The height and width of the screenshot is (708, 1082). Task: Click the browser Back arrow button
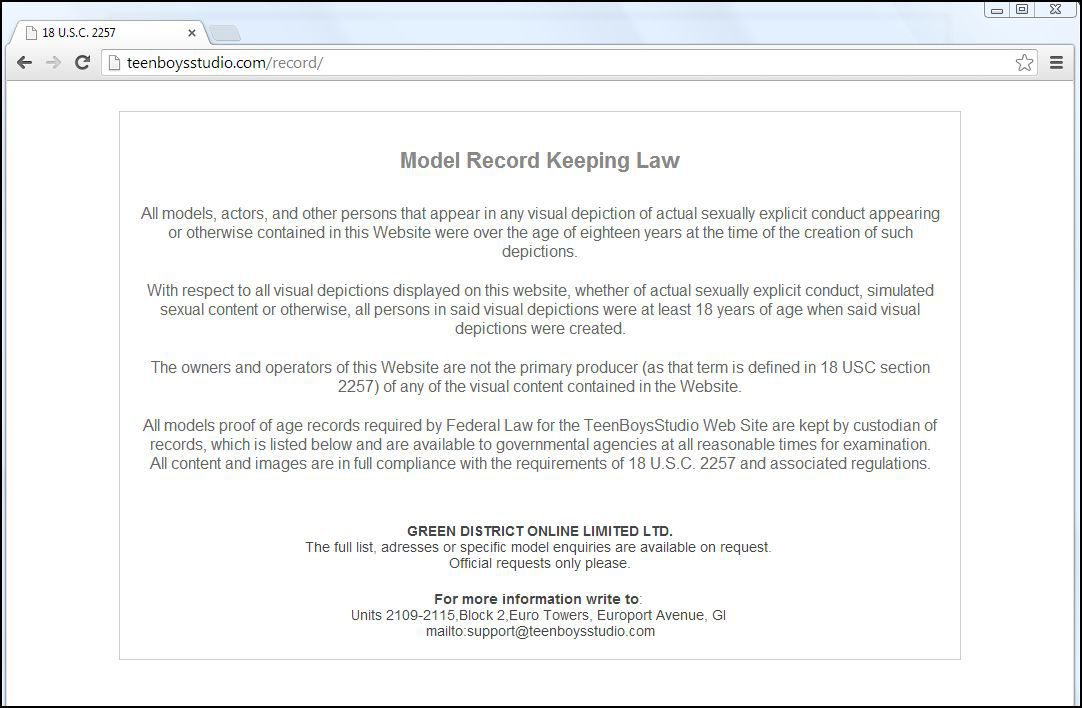(x=24, y=63)
